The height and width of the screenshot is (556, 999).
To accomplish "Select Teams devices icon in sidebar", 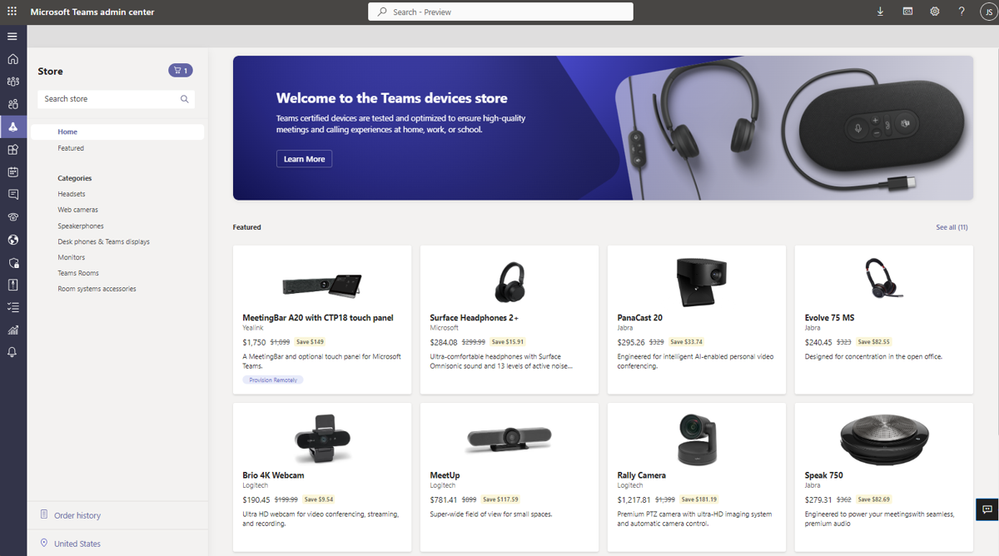I will point(13,127).
